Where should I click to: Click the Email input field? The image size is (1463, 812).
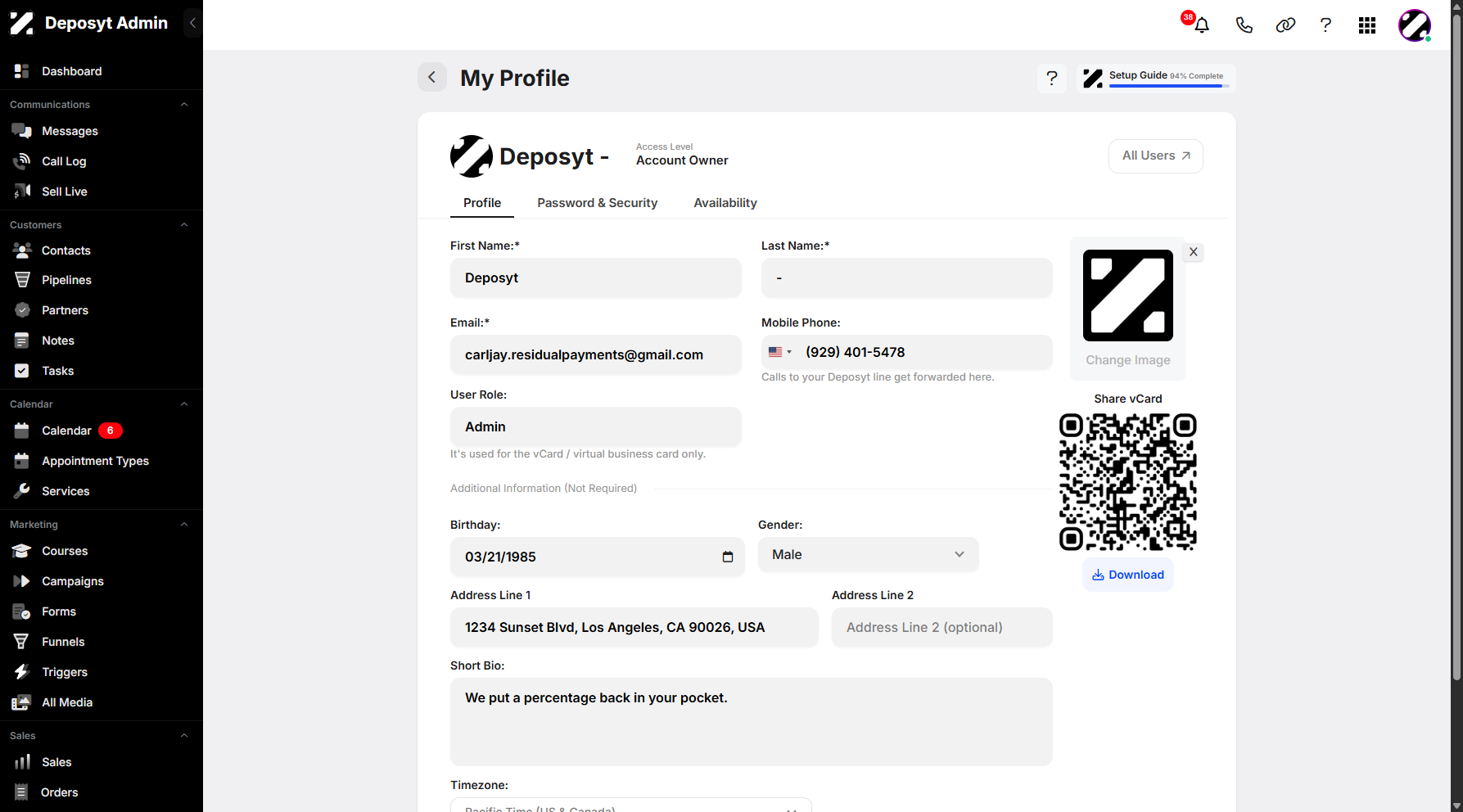(x=596, y=355)
